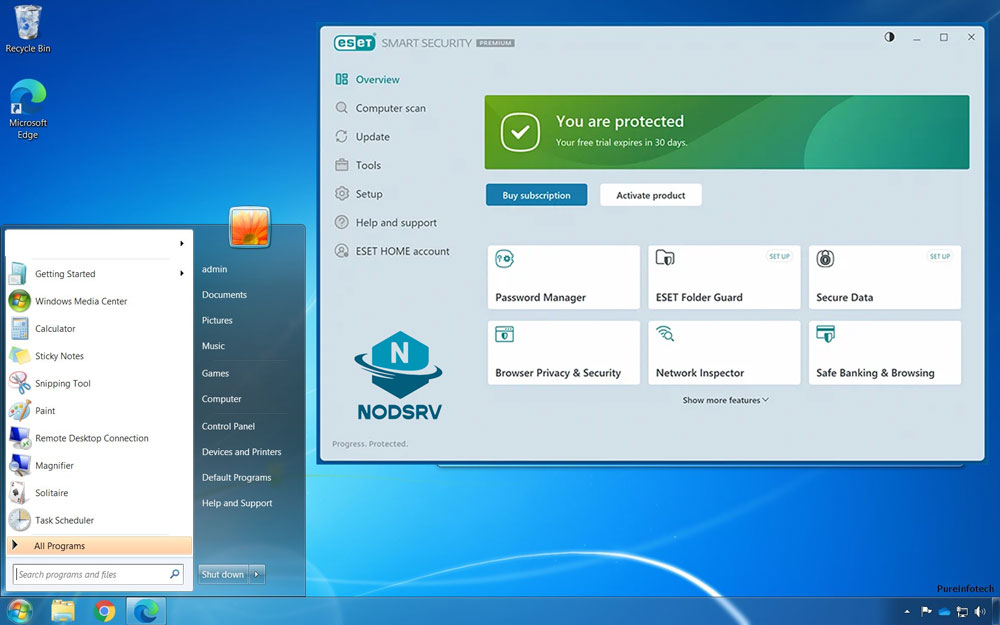
Task: Open Browser Privacy & Security tile
Action: click(x=563, y=352)
